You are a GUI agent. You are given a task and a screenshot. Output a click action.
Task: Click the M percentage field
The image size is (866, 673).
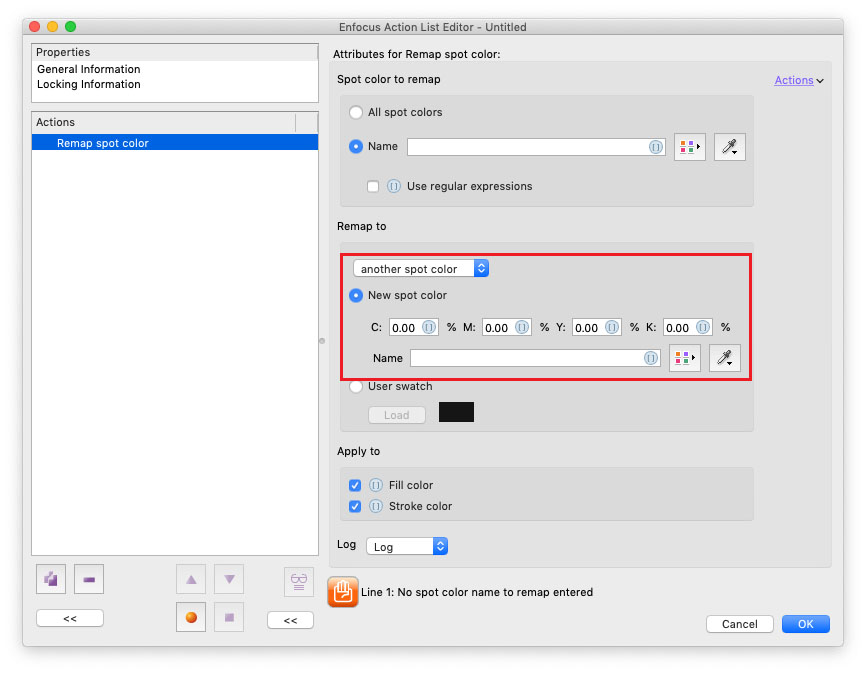(506, 327)
